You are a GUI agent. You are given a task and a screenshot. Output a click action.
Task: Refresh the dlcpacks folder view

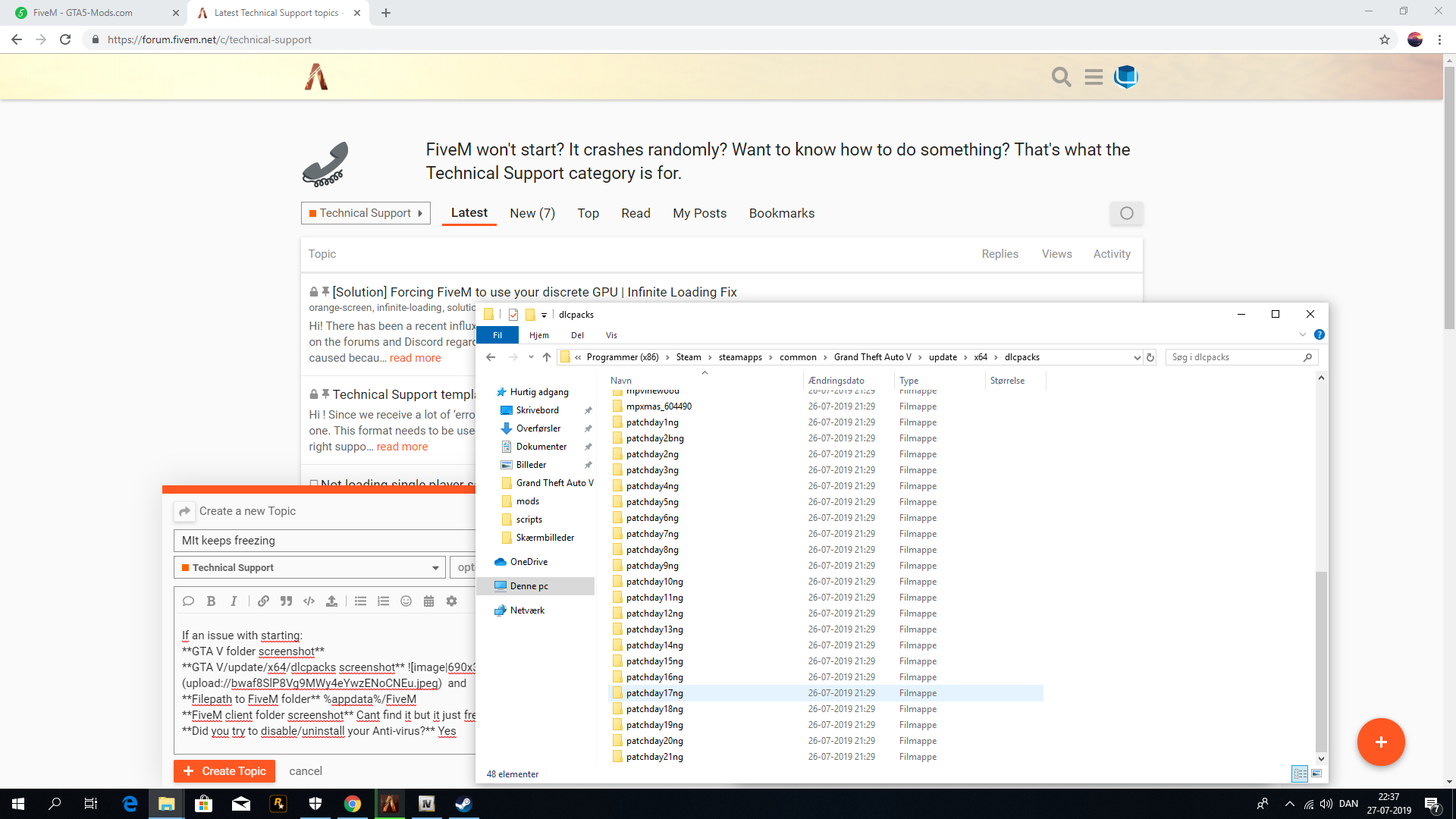(1150, 357)
